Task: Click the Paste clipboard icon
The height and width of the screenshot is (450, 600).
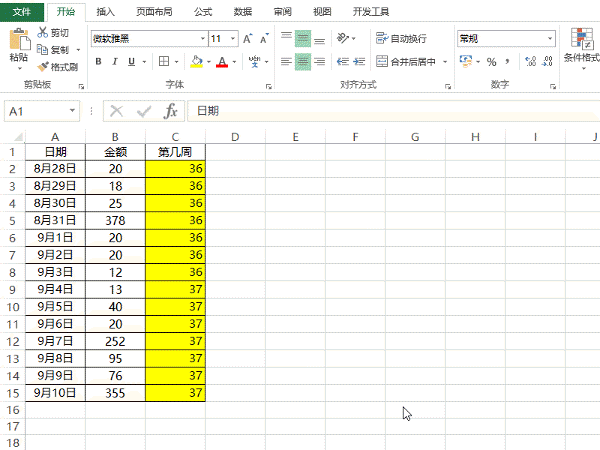Action: [20, 39]
